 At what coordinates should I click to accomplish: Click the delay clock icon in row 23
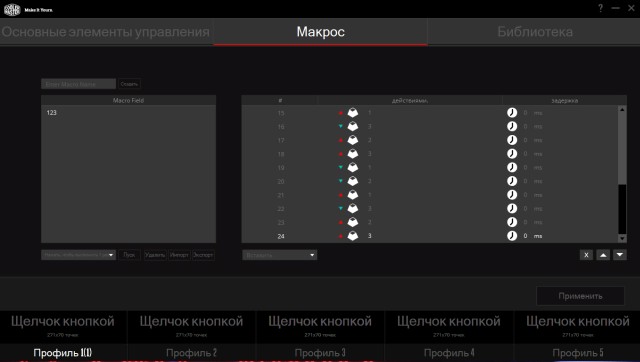[x=512, y=222]
